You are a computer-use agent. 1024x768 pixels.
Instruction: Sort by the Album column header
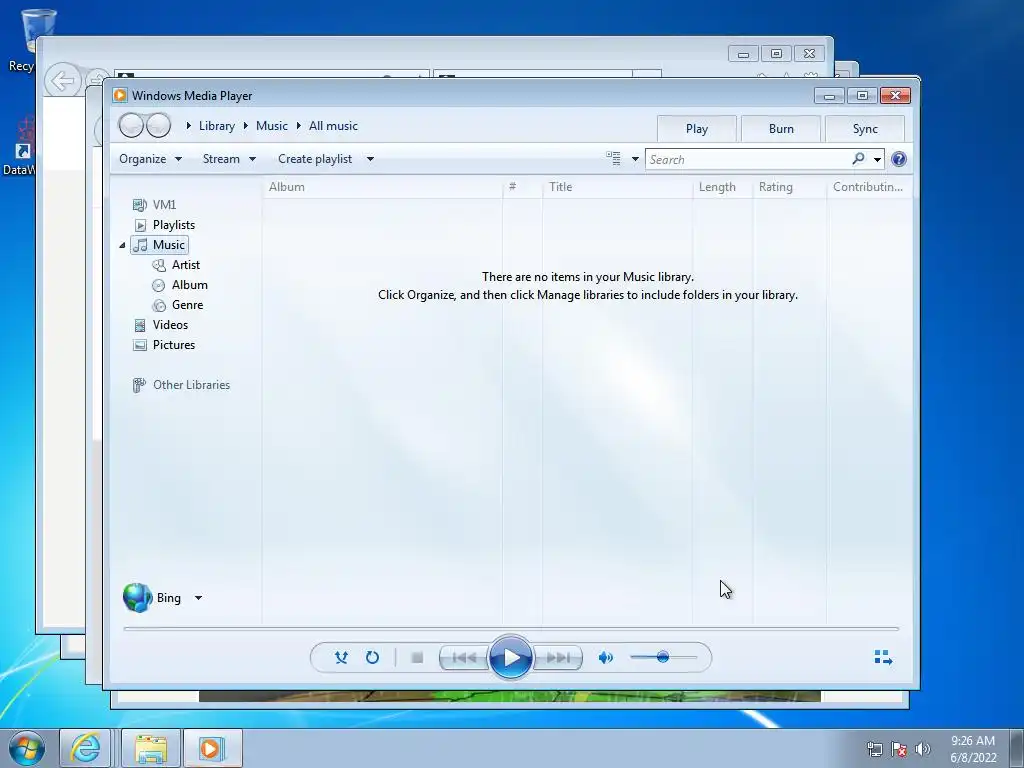click(383, 187)
